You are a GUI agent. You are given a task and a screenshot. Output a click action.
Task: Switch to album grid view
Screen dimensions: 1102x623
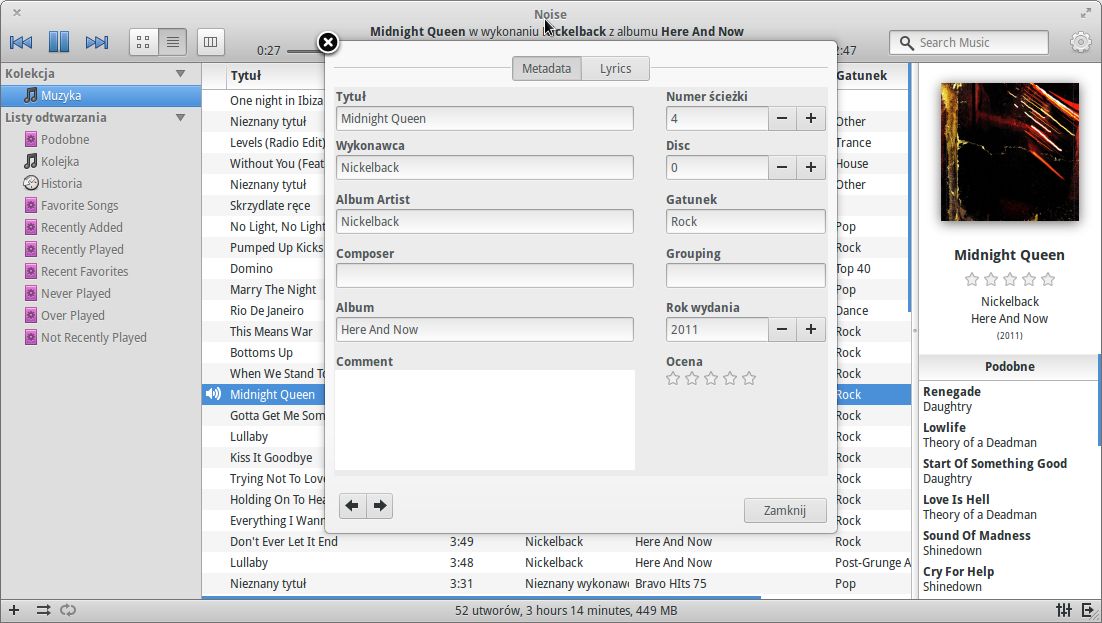[143, 42]
